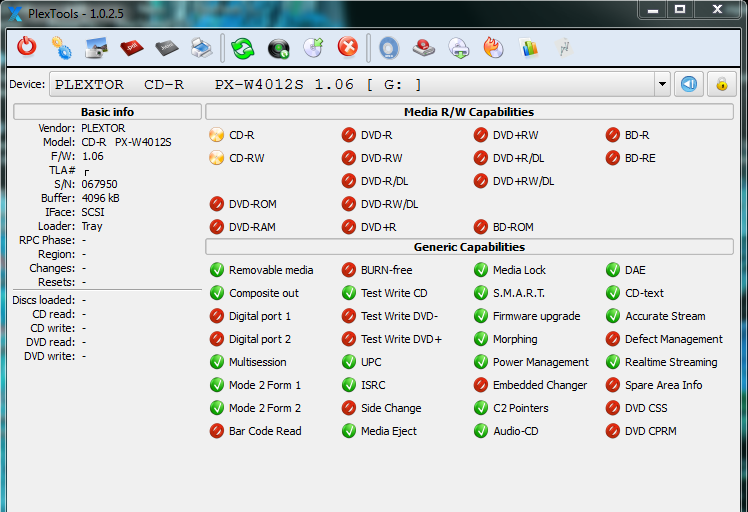Click the CD-RW capability icon
The image size is (748, 512).
pyautogui.click(x=217, y=158)
